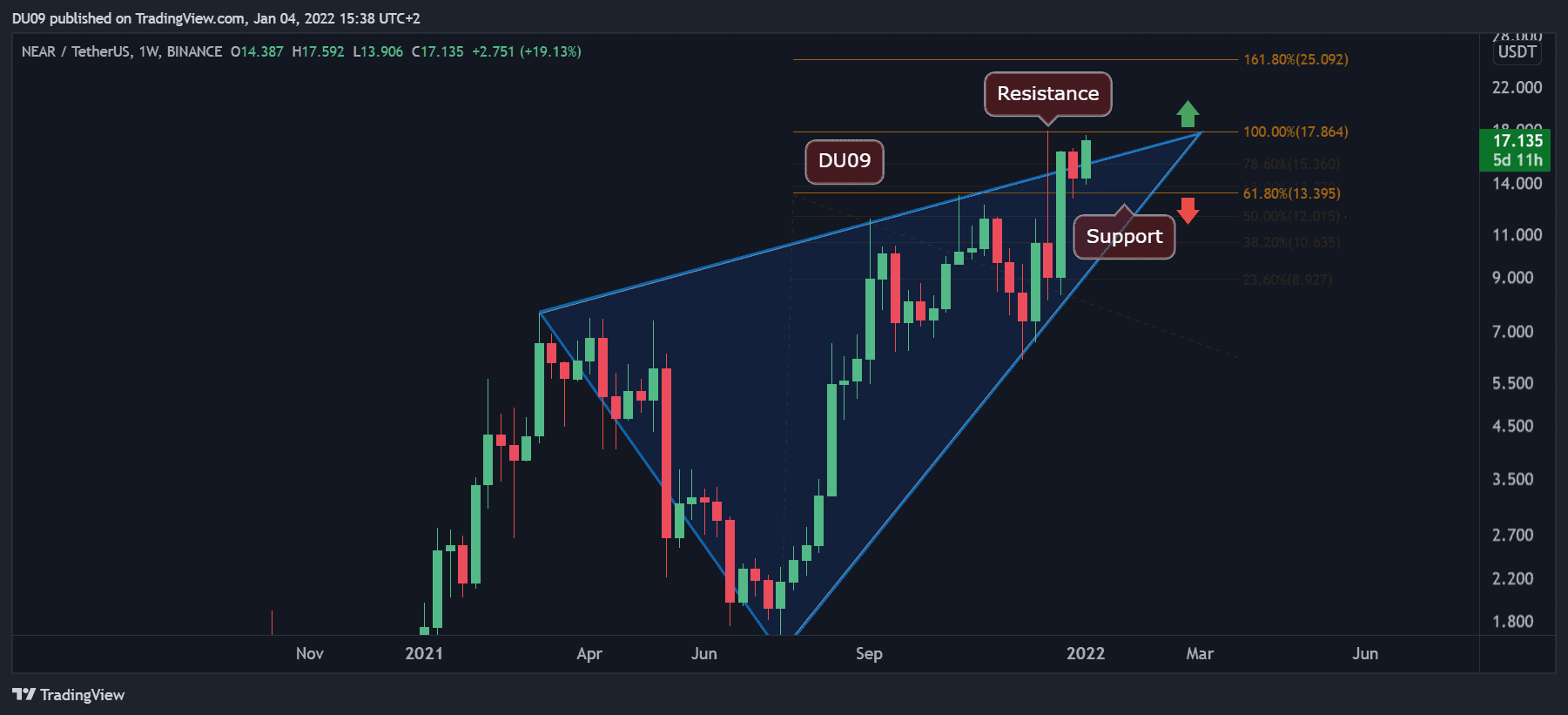This screenshot has height=715, width=1568.
Task: Click the DU09 author label box
Action: 845,161
